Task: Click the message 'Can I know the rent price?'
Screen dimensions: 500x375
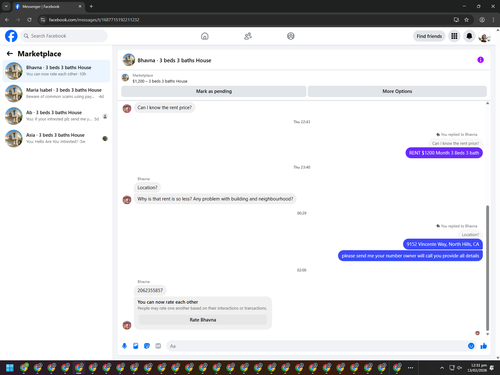Action: (165, 107)
